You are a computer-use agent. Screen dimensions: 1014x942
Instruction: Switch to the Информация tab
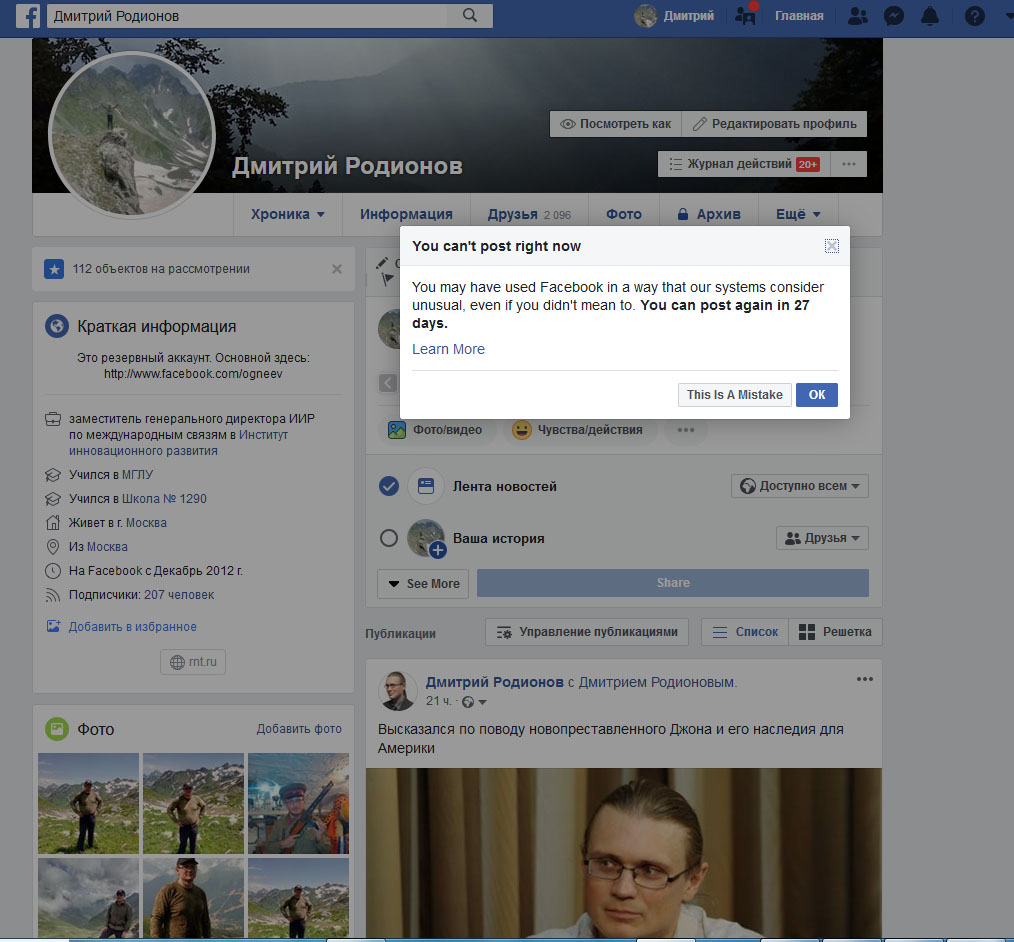pyautogui.click(x=406, y=214)
